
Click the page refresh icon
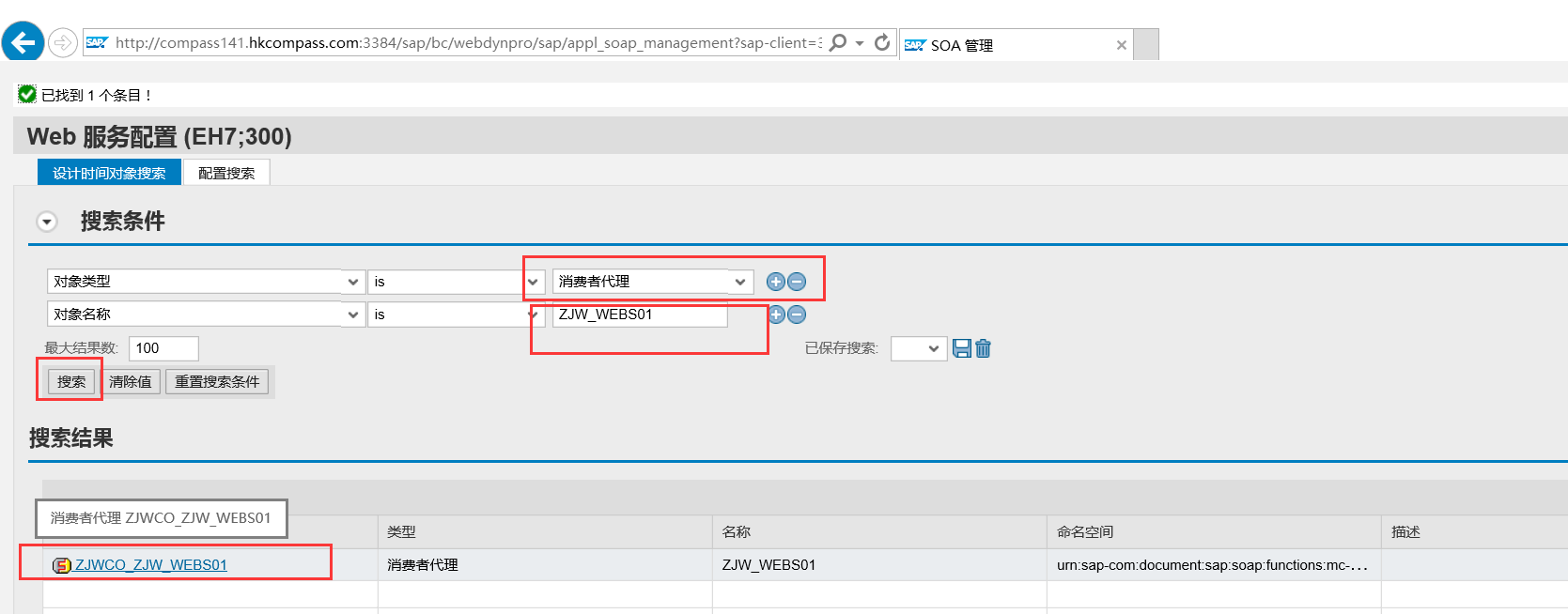click(882, 42)
